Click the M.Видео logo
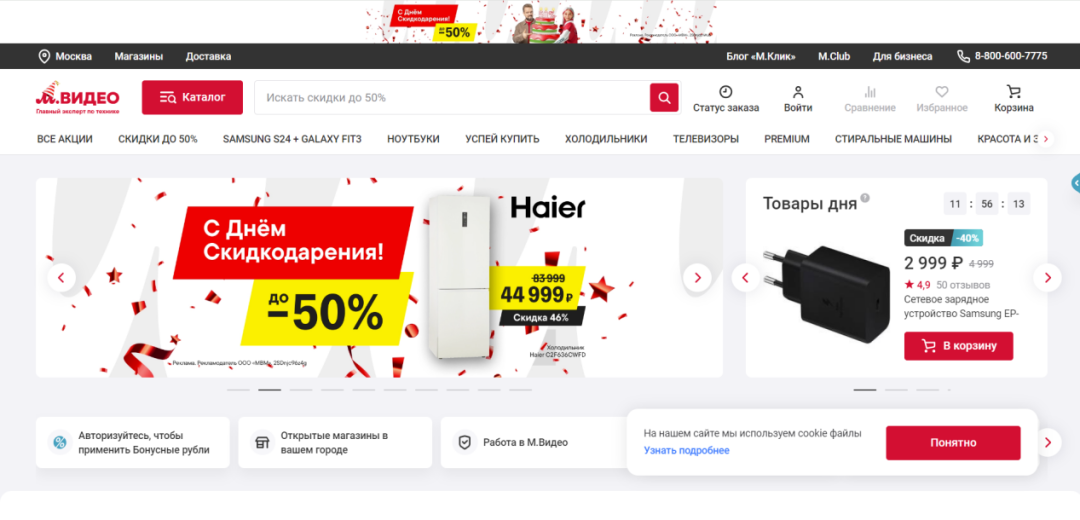Viewport: 1080px width, 520px height. pyautogui.click(x=78, y=98)
